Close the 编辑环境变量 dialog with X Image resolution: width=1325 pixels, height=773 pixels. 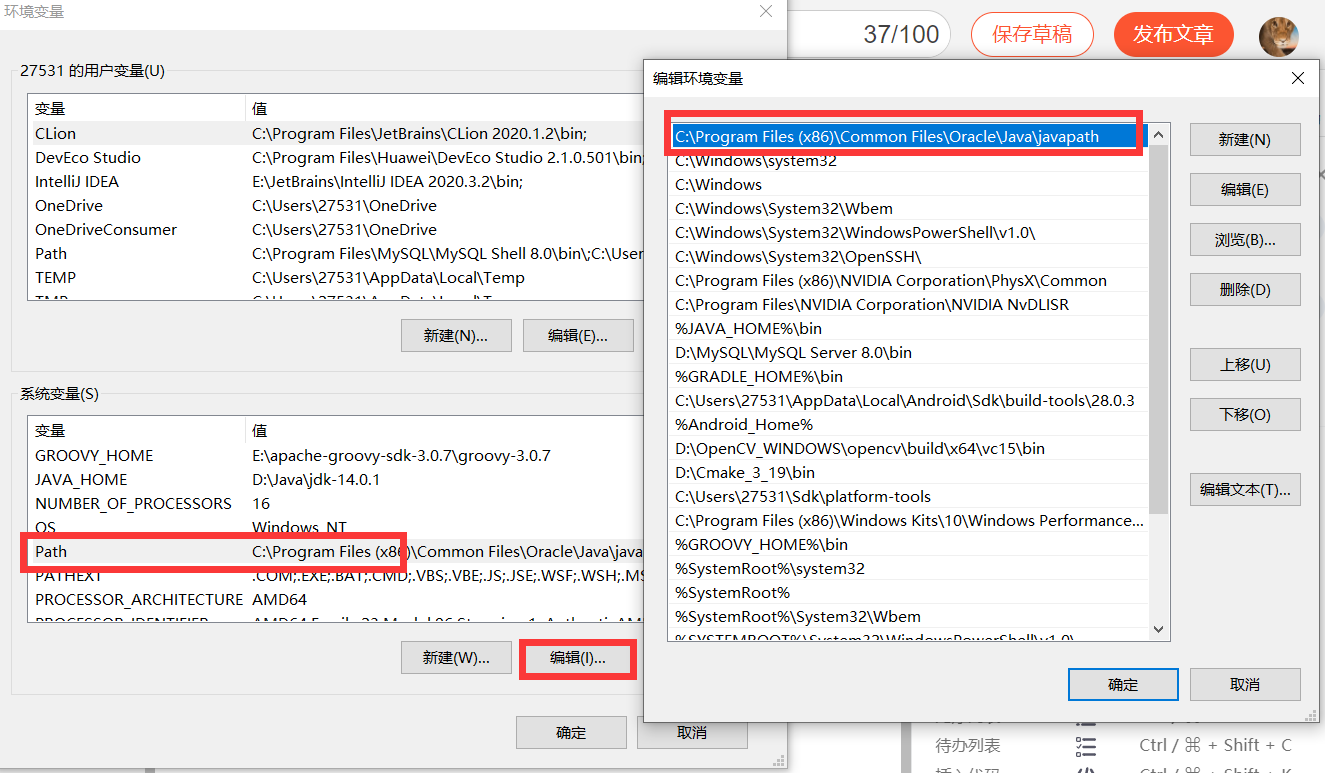(x=1297, y=78)
